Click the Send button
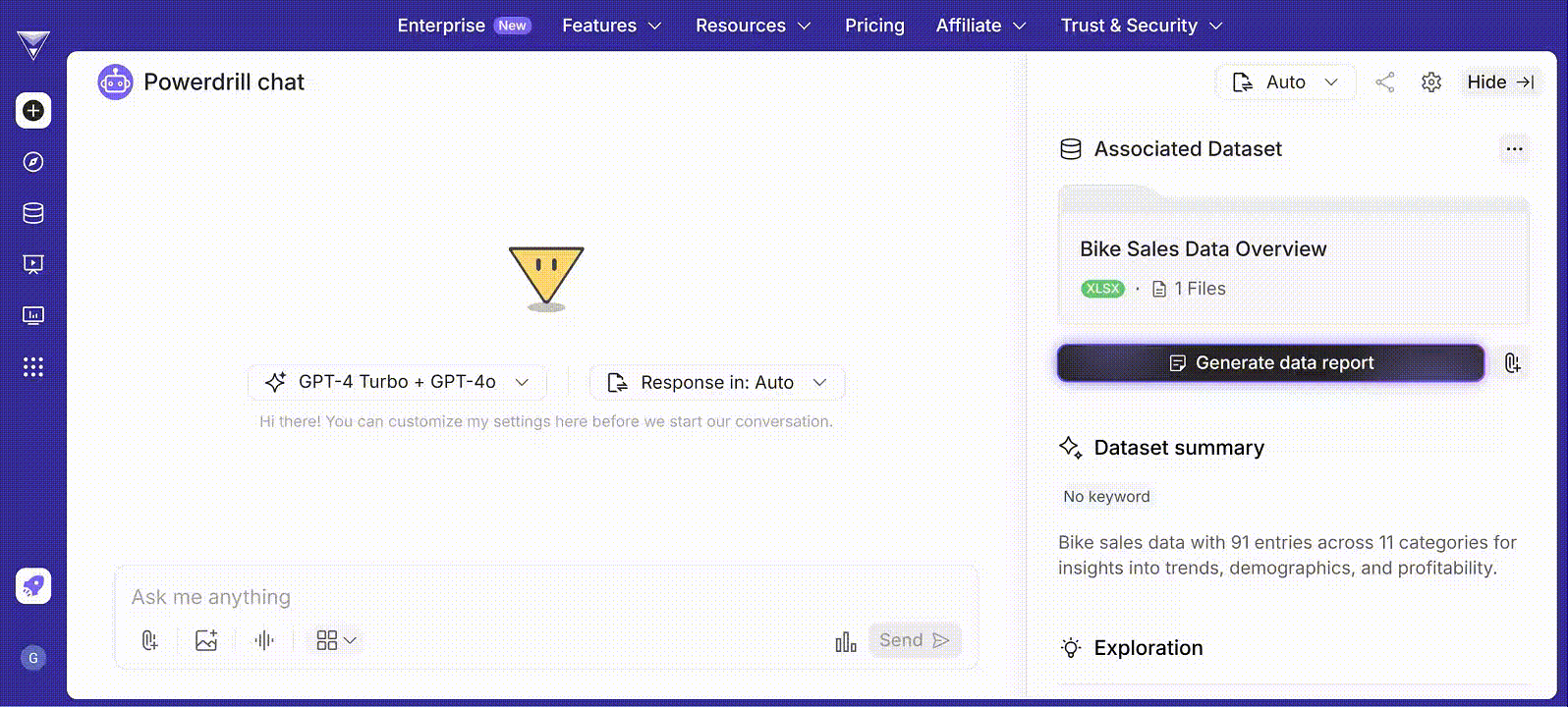The height and width of the screenshot is (707, 1568). coord(915,640)
